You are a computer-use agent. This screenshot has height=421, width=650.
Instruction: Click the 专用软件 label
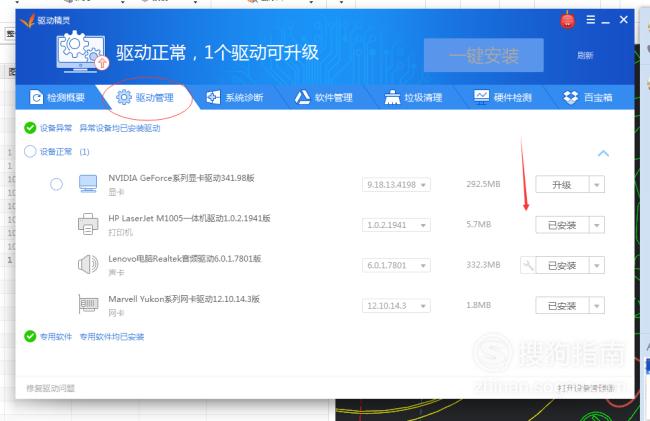pos(56,336)
